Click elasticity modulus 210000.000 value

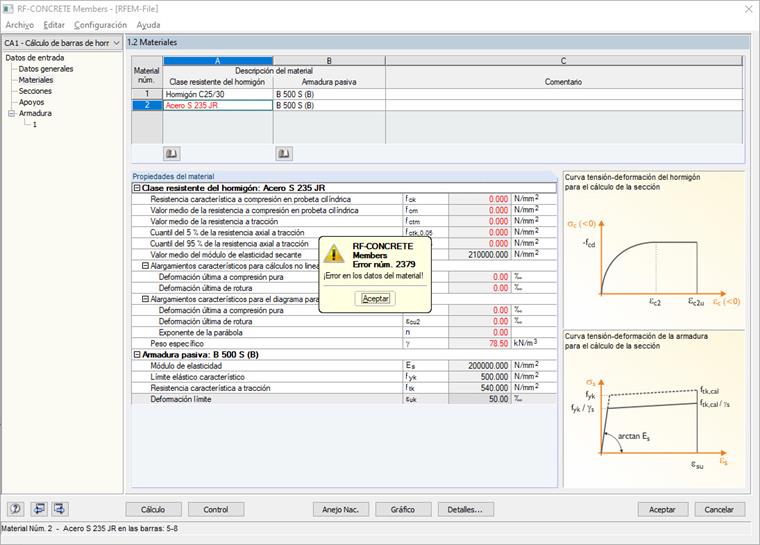(479, 255)
